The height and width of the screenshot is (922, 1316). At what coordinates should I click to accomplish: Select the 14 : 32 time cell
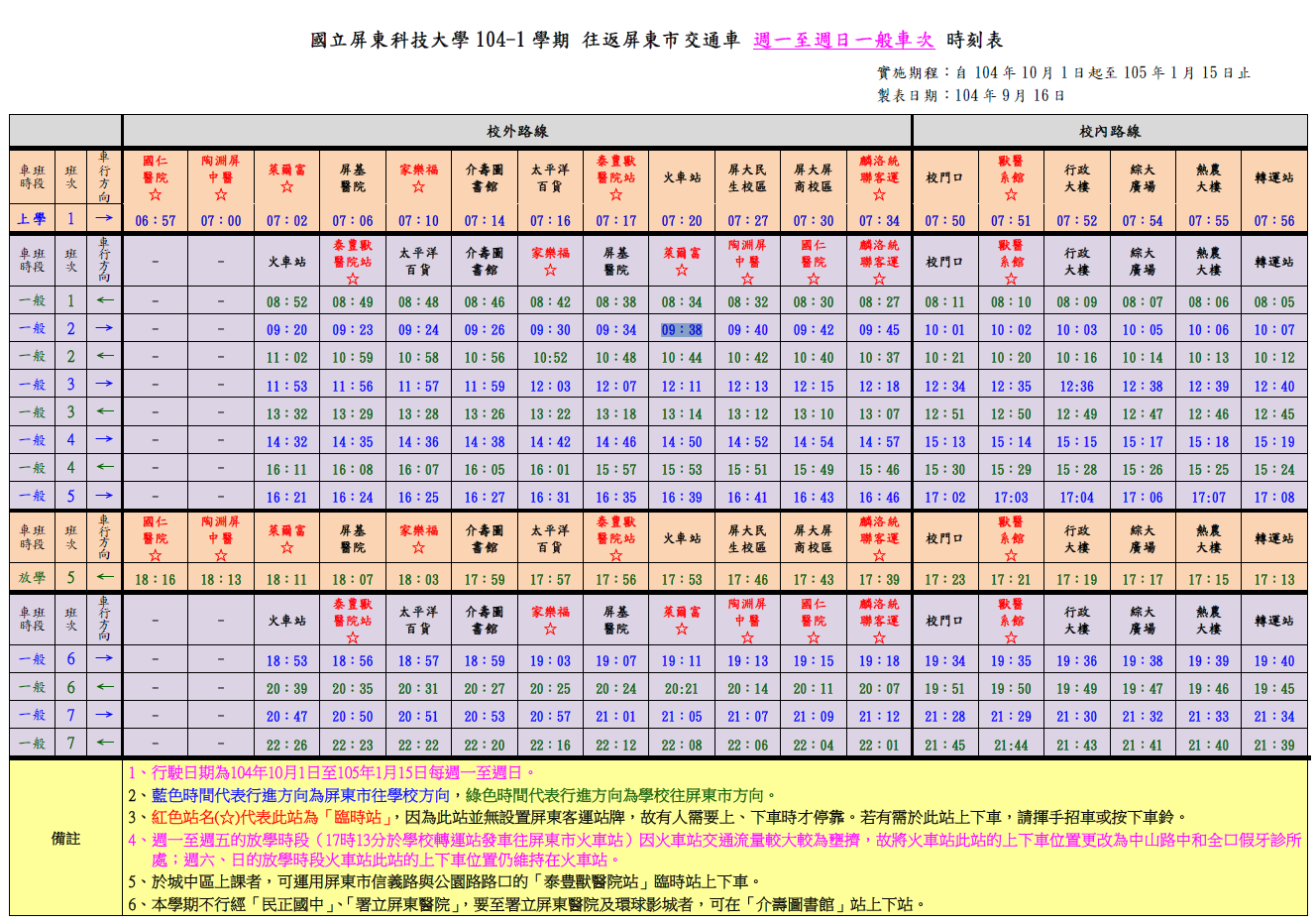tap(286, 442)
